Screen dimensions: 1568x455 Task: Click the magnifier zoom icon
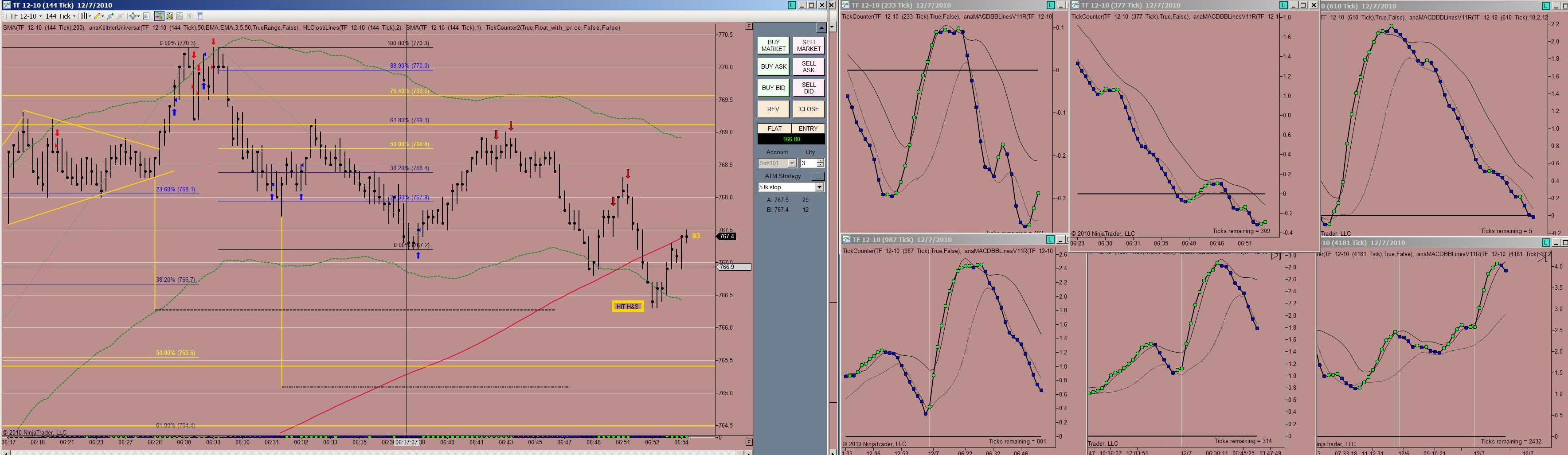click(147, 16)
